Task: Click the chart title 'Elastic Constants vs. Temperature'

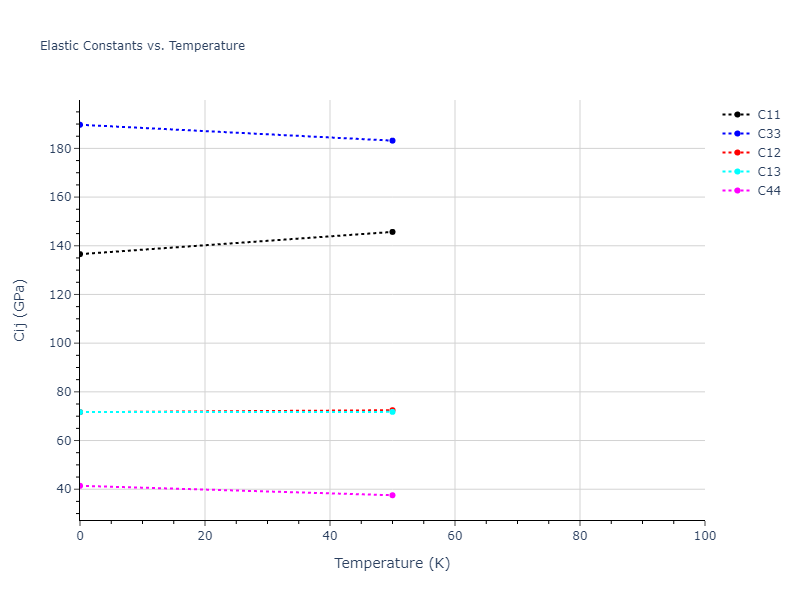Action: click(x=142, y=46)
